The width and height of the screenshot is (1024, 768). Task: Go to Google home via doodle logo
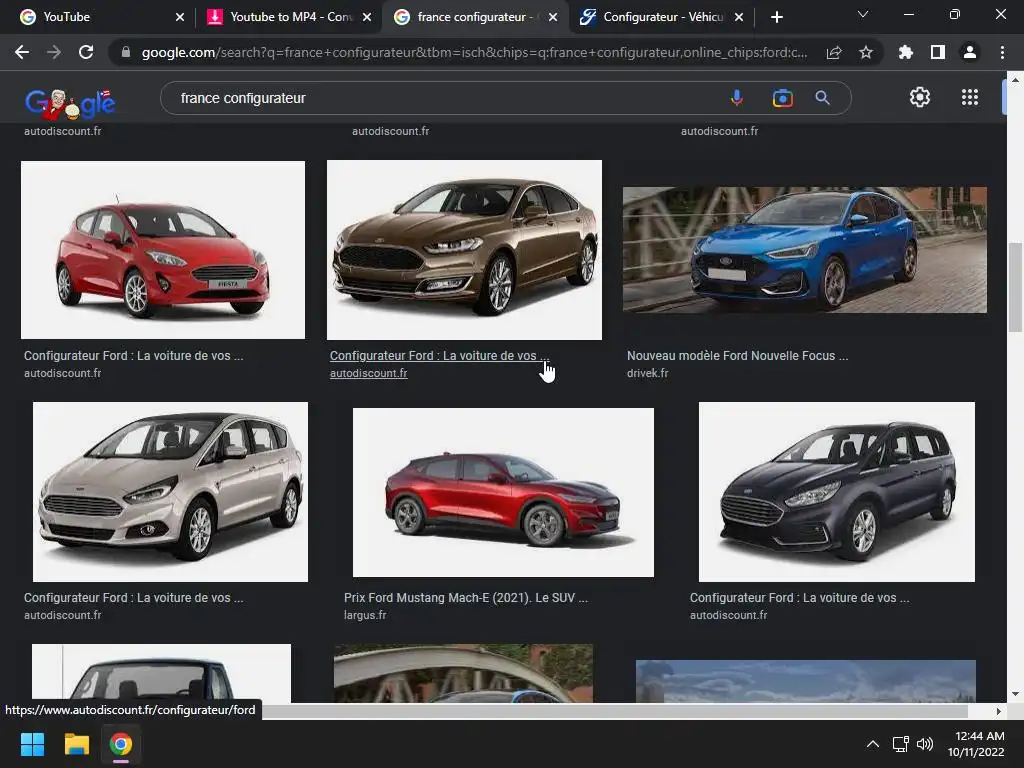[x=70, y=103]
